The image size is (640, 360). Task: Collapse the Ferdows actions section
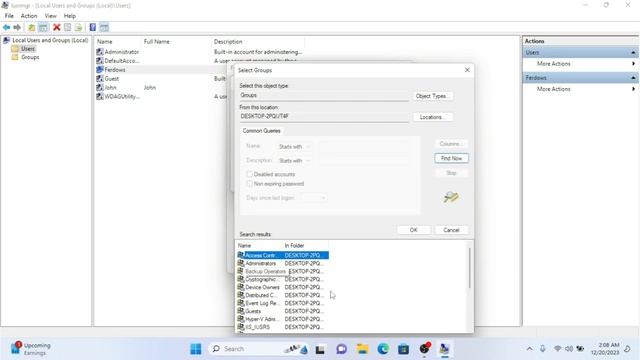pos(633,78)
